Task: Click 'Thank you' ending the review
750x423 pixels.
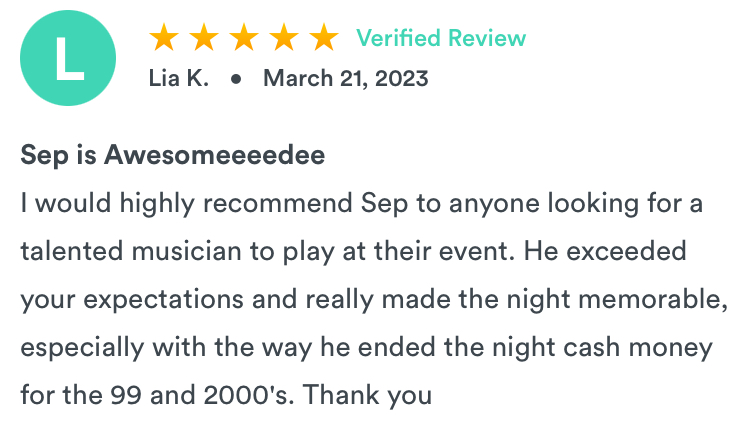Action: click(x=367, y=396)
